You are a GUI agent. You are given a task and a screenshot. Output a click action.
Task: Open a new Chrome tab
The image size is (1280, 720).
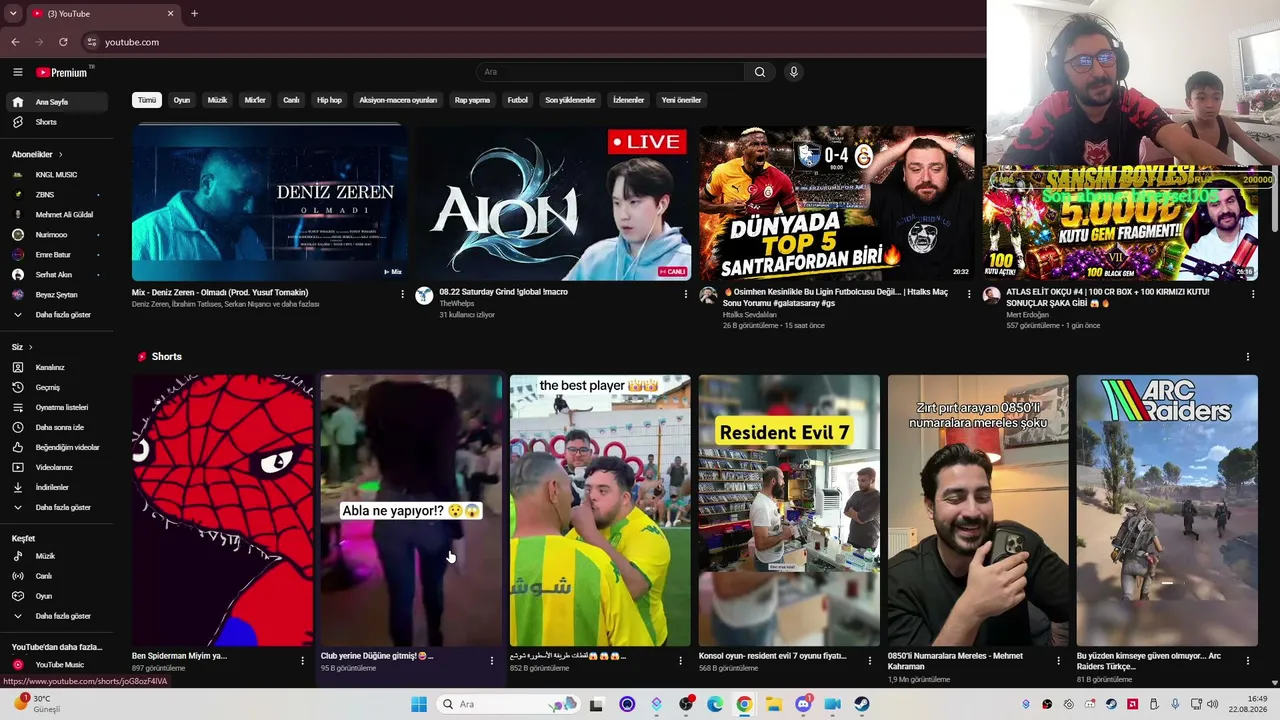point(194,14)
